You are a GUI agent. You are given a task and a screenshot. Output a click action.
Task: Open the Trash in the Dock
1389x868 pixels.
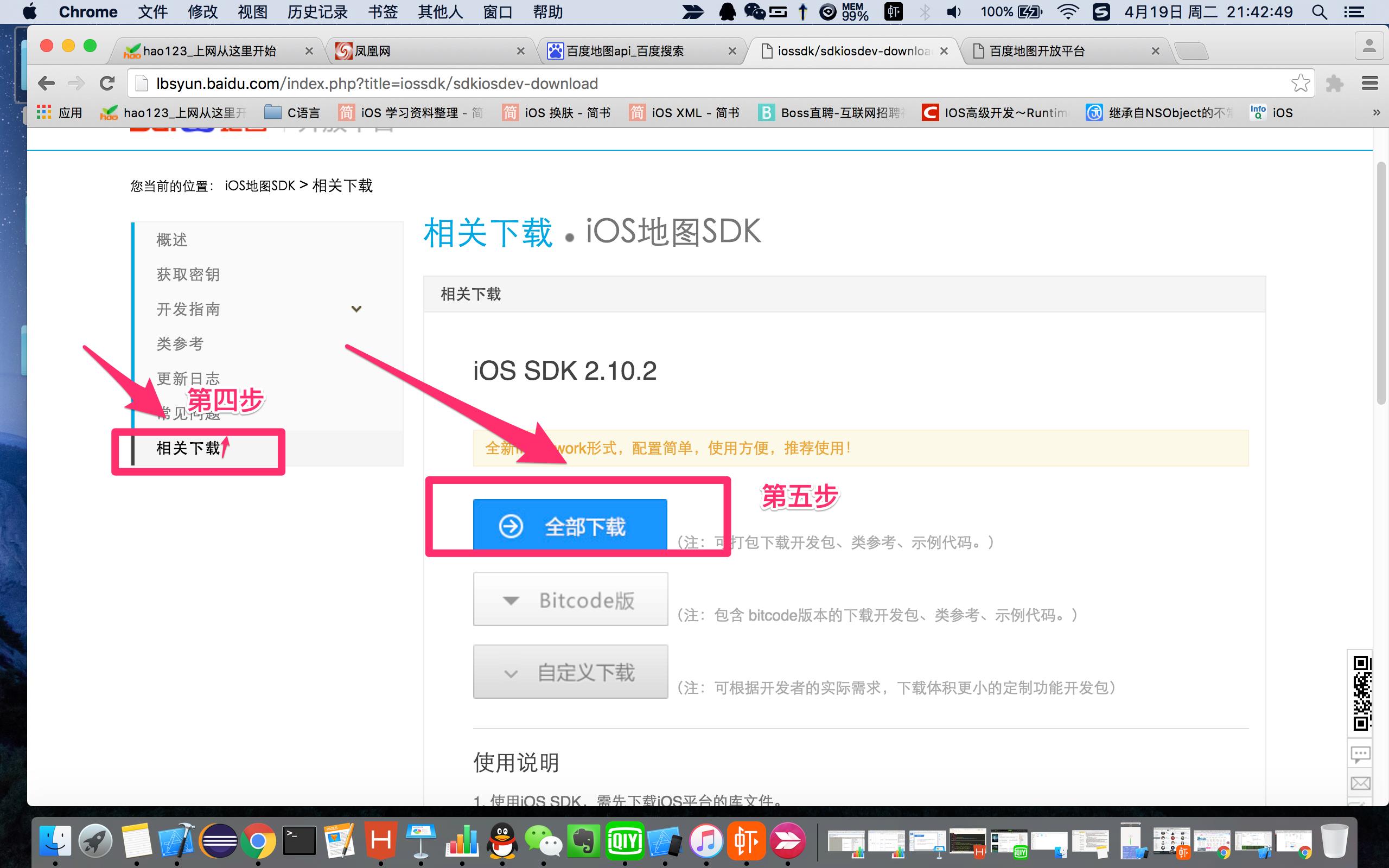(x=1334, y=841)
